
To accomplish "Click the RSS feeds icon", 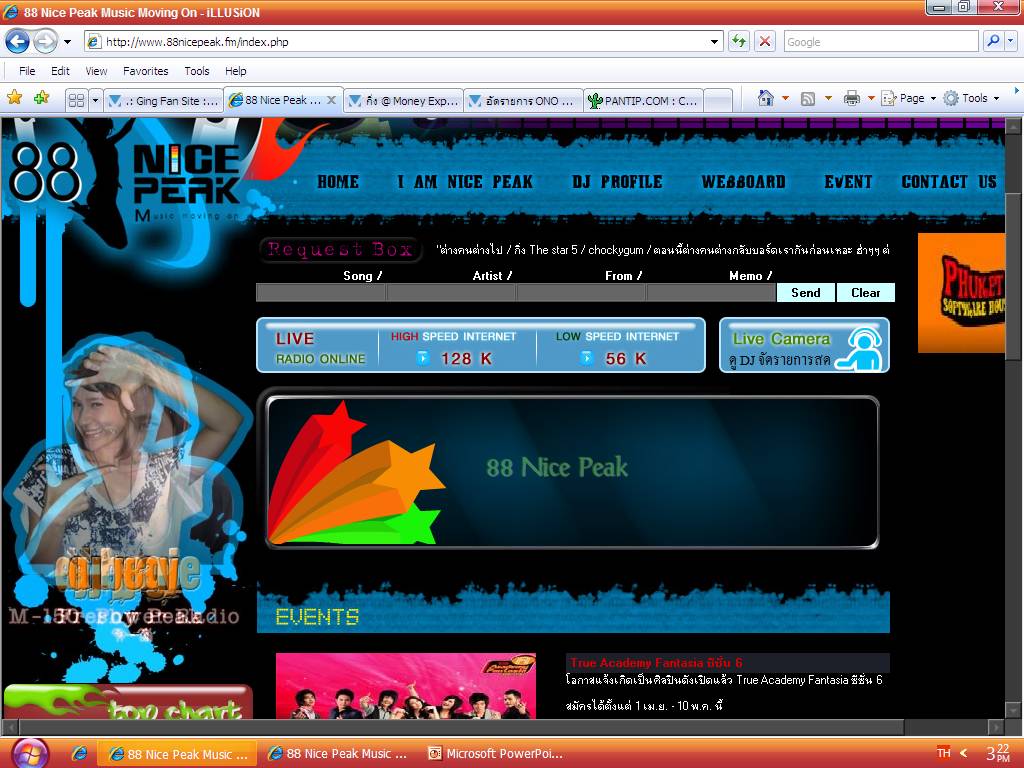I will click(x=808, y=98).
